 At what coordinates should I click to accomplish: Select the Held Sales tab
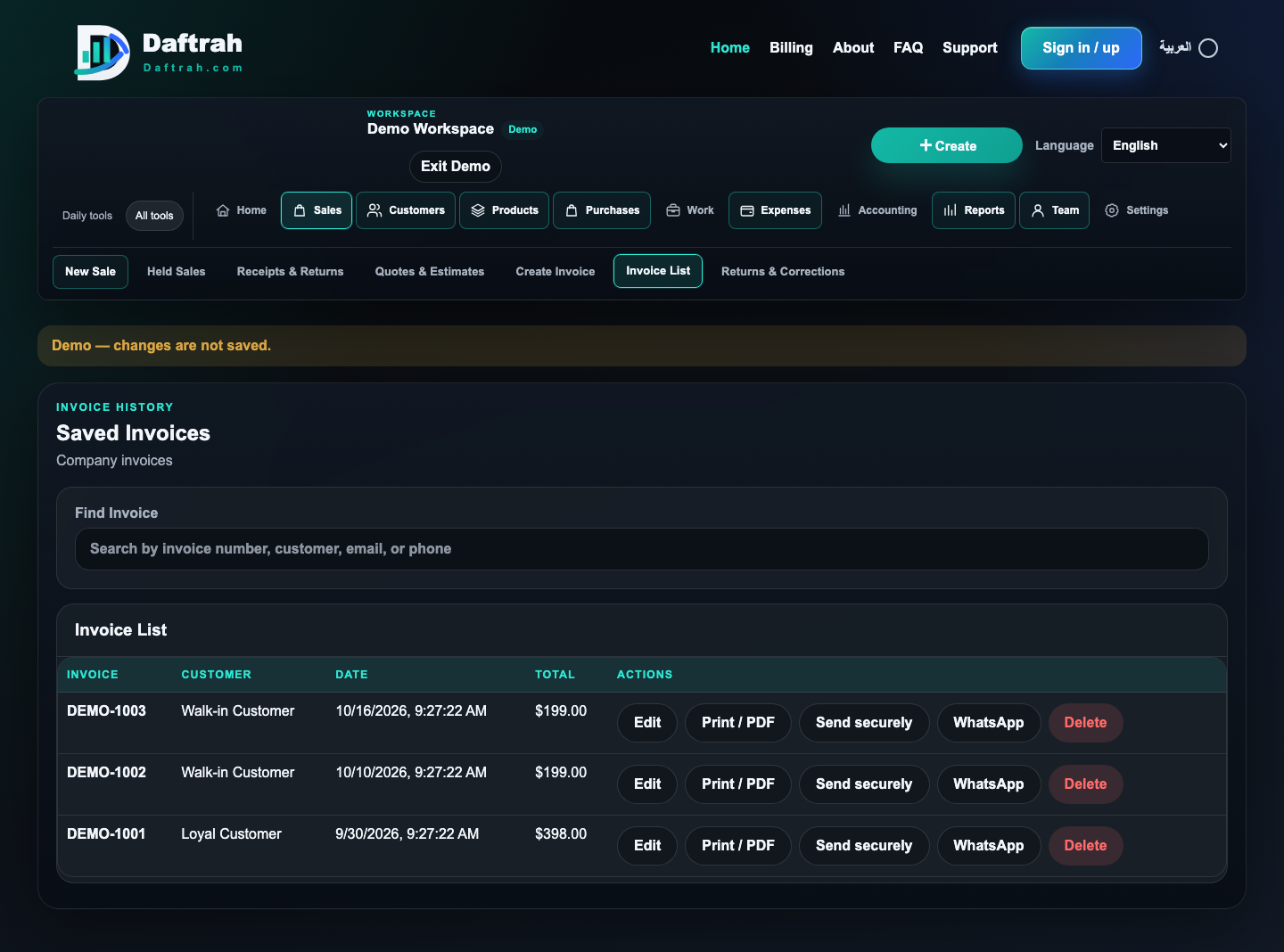coord(177,272)
